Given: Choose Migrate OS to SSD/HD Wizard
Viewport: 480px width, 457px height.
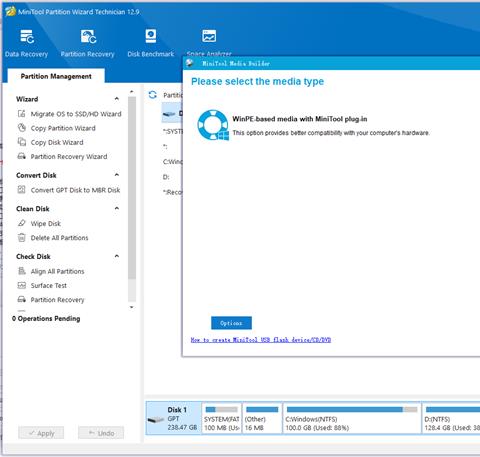Looking at the screenshot, I should pyautogui.click(x=76, y=114).
